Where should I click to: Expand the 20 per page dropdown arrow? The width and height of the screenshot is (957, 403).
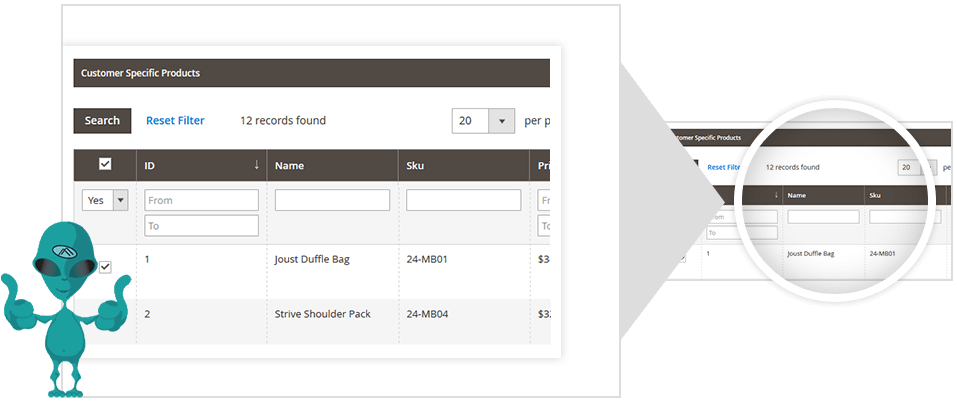[x=501, y=121]
